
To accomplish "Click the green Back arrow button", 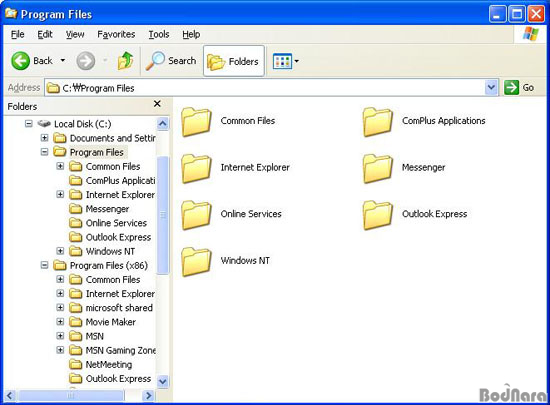I will [x=20, y=61].
